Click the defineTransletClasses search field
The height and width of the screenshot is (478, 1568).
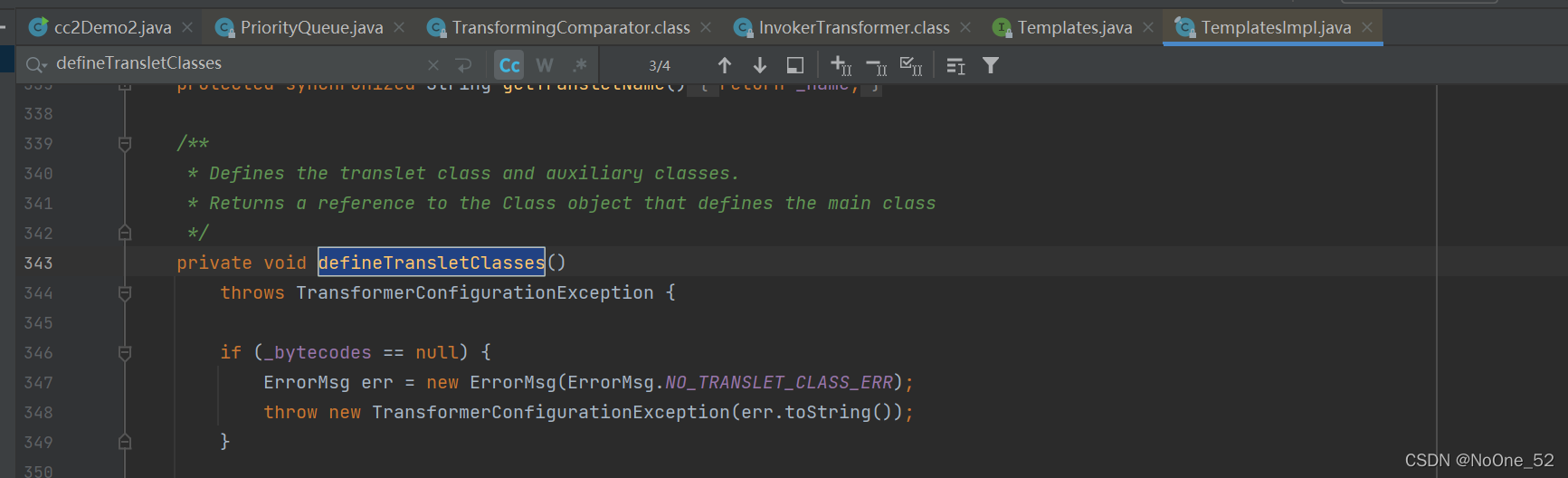pyautogui.click(x=235, y=63)
